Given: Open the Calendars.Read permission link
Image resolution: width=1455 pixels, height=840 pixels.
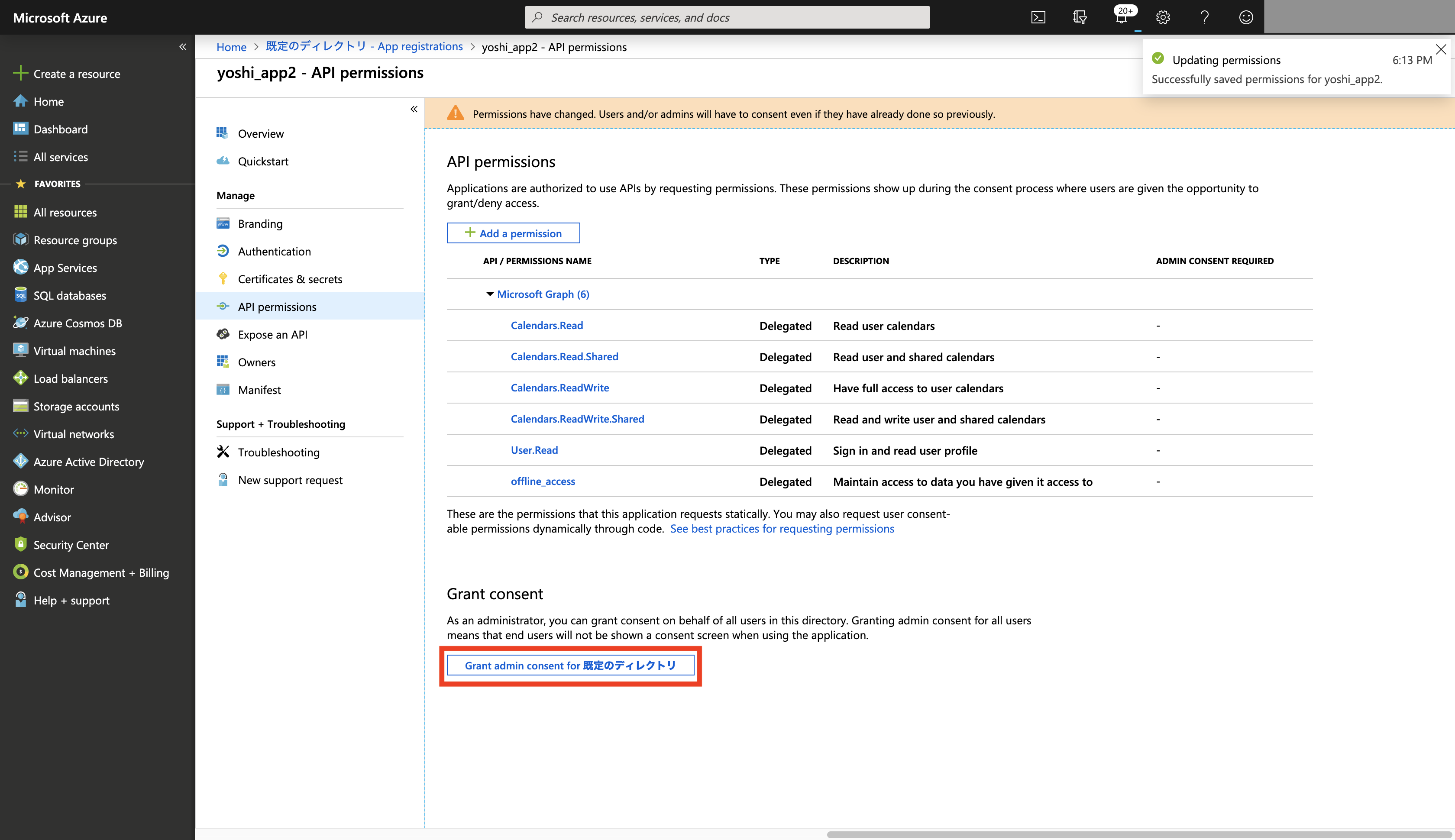Looking at the screenshot, I should tap(546, 325).
